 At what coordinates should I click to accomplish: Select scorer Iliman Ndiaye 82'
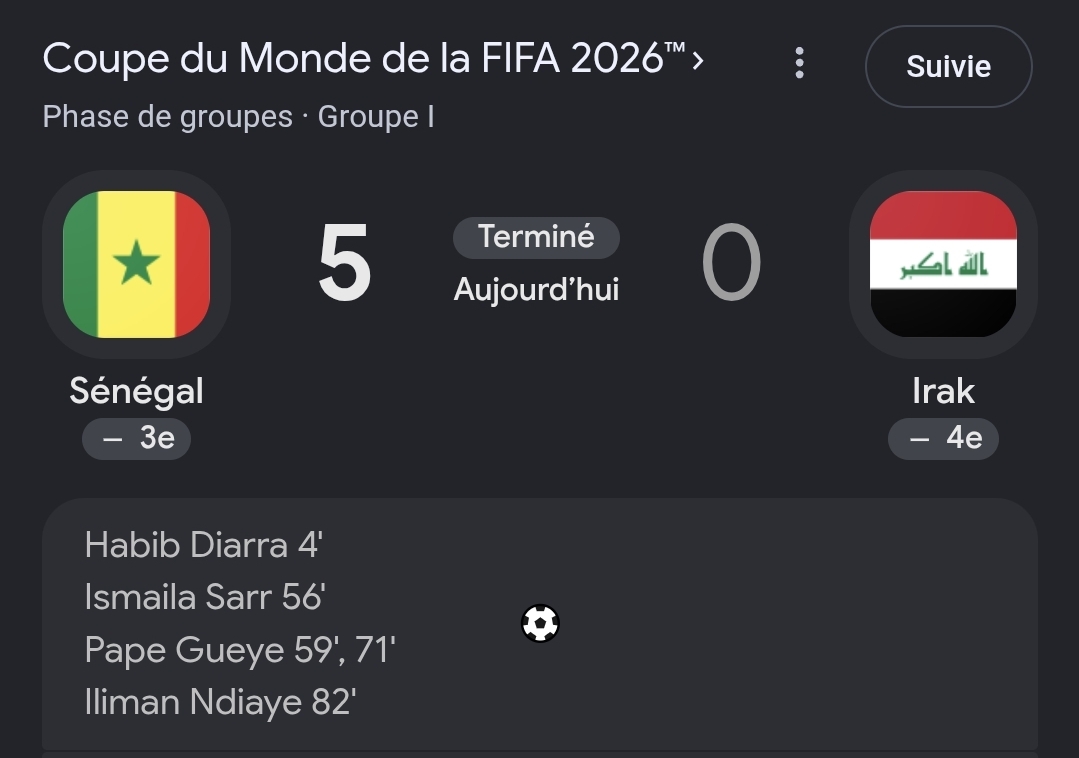coord(220,702)
